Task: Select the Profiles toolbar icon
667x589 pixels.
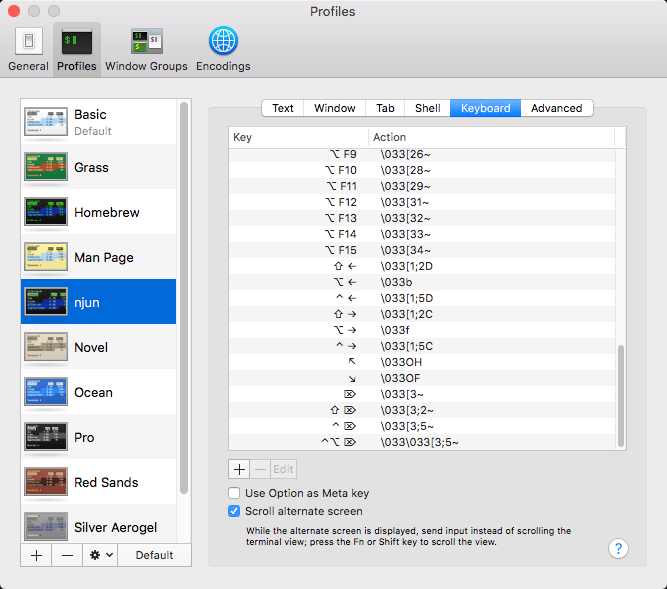Action: pos(77,49)
